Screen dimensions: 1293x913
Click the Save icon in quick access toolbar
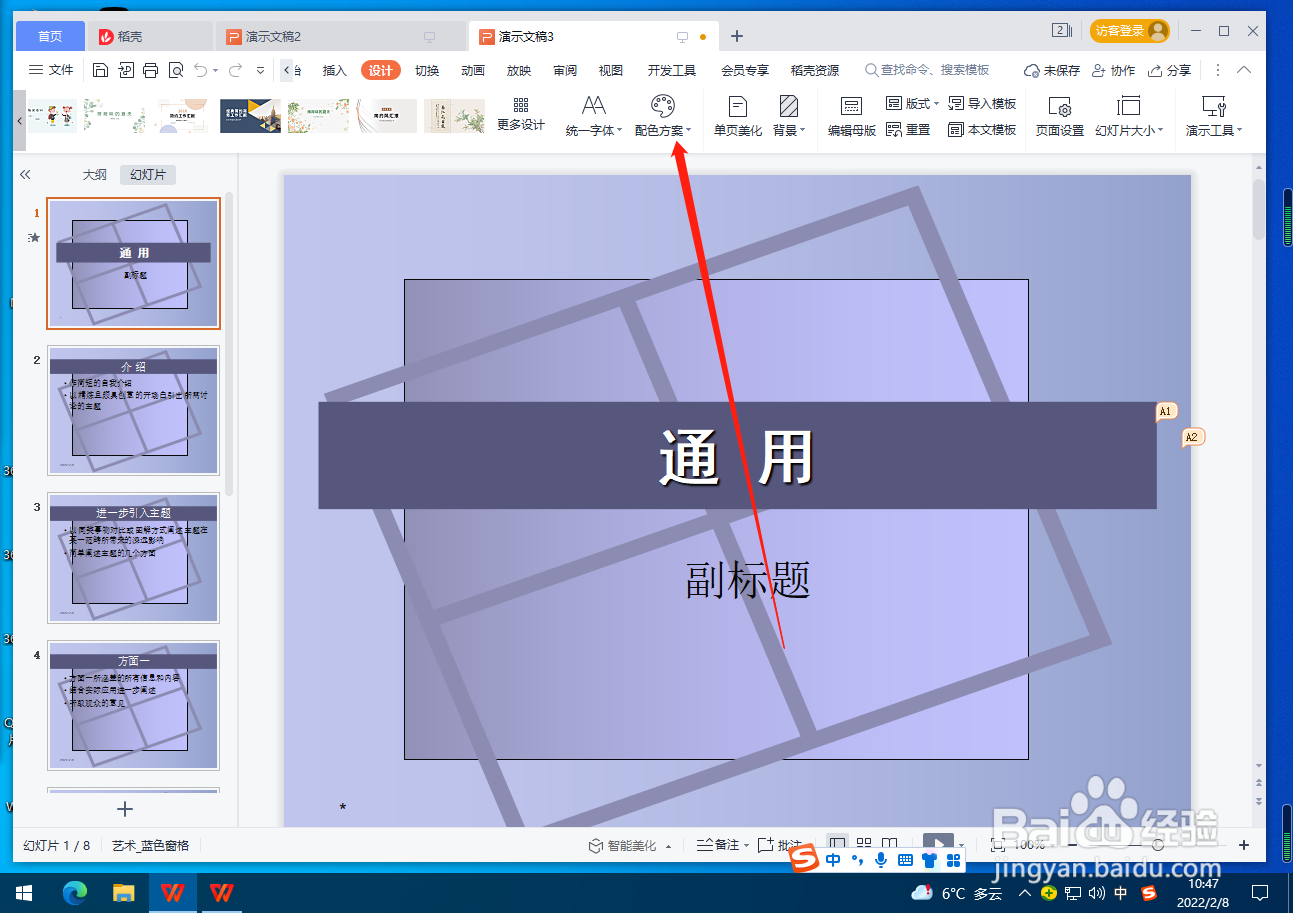100,70
